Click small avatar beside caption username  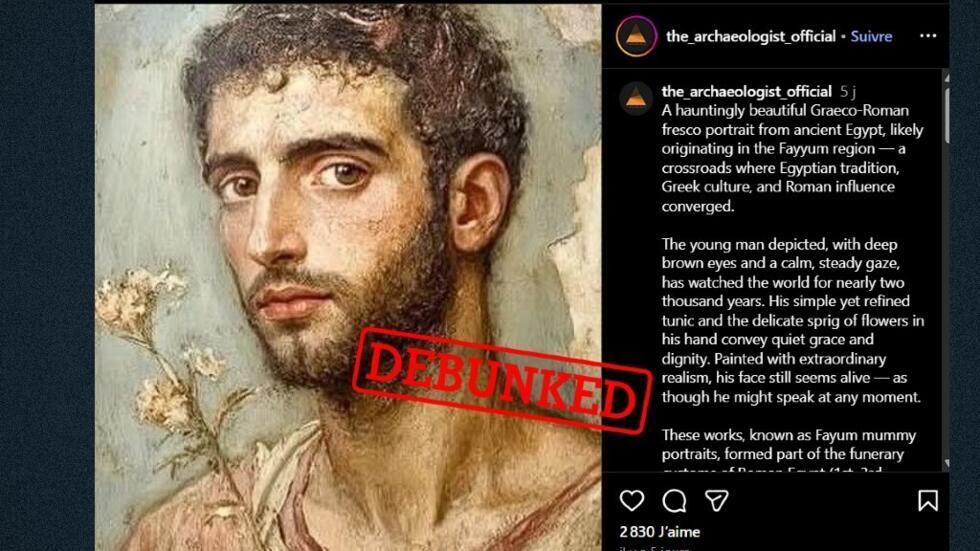coord(636,98)
